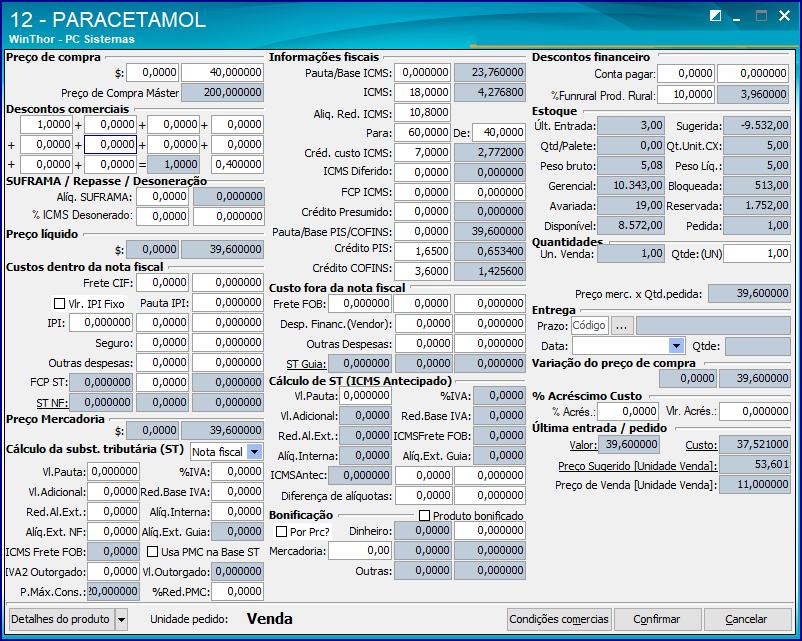Click the Detalhes do produto button

61,620
